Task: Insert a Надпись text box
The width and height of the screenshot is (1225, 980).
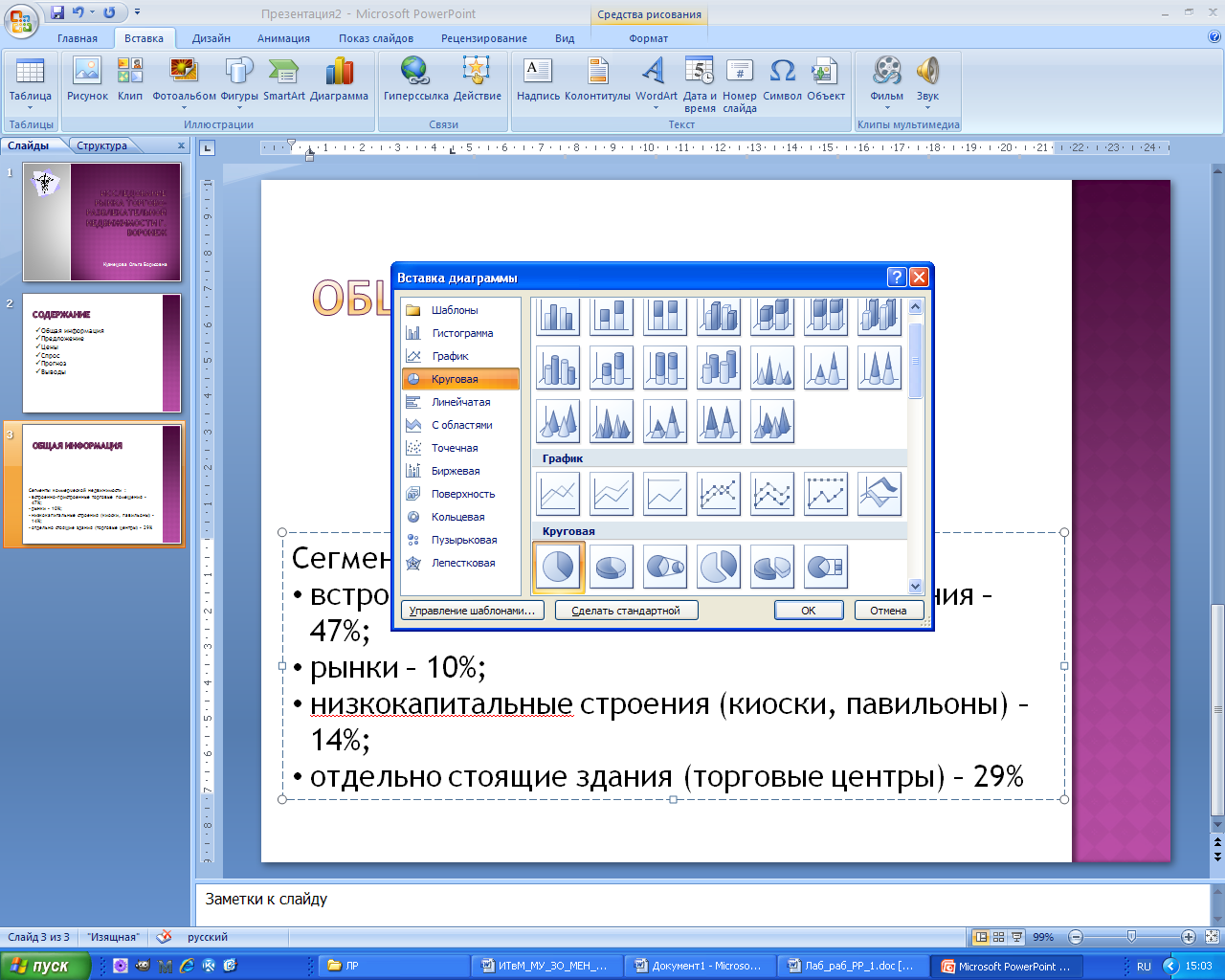Action: (x=538, y=80)
